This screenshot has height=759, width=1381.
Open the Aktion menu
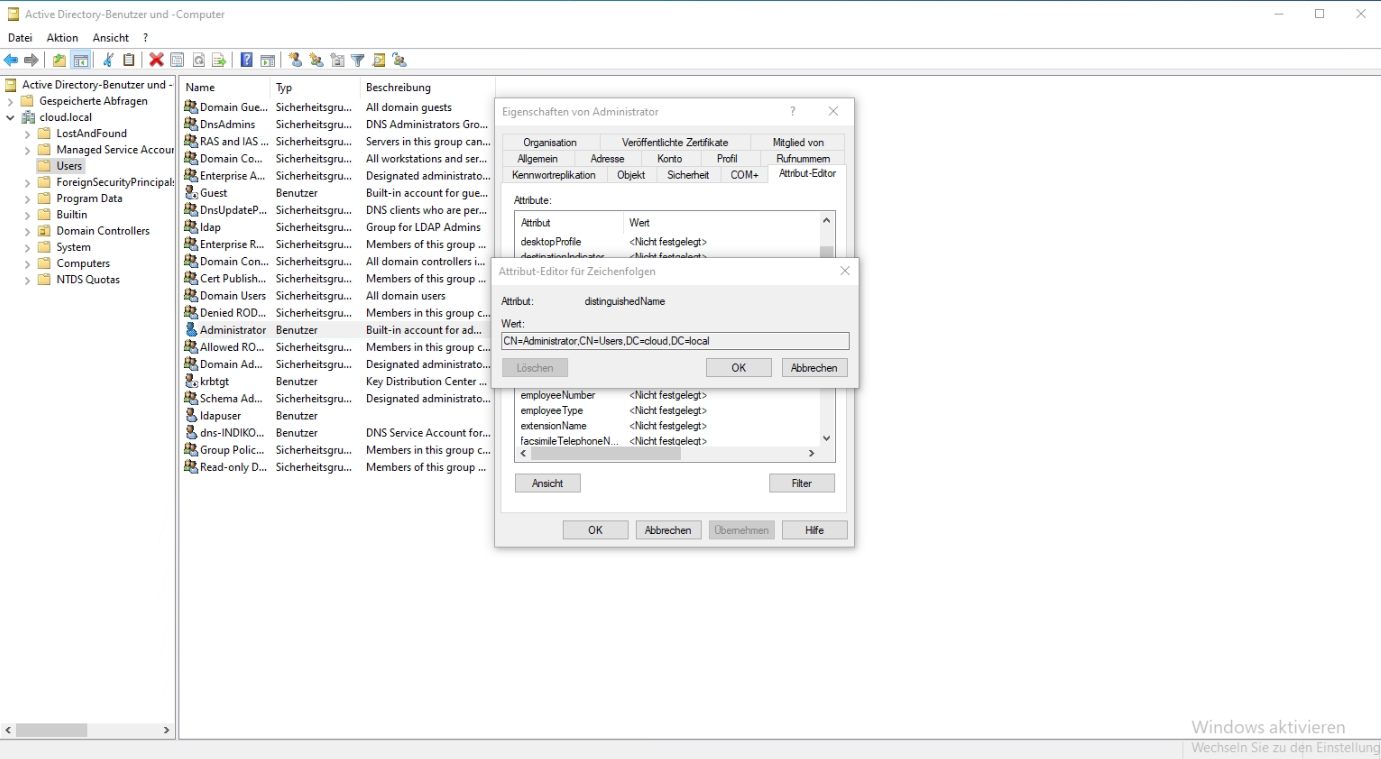pyautogui.click(x=62, y=38)
